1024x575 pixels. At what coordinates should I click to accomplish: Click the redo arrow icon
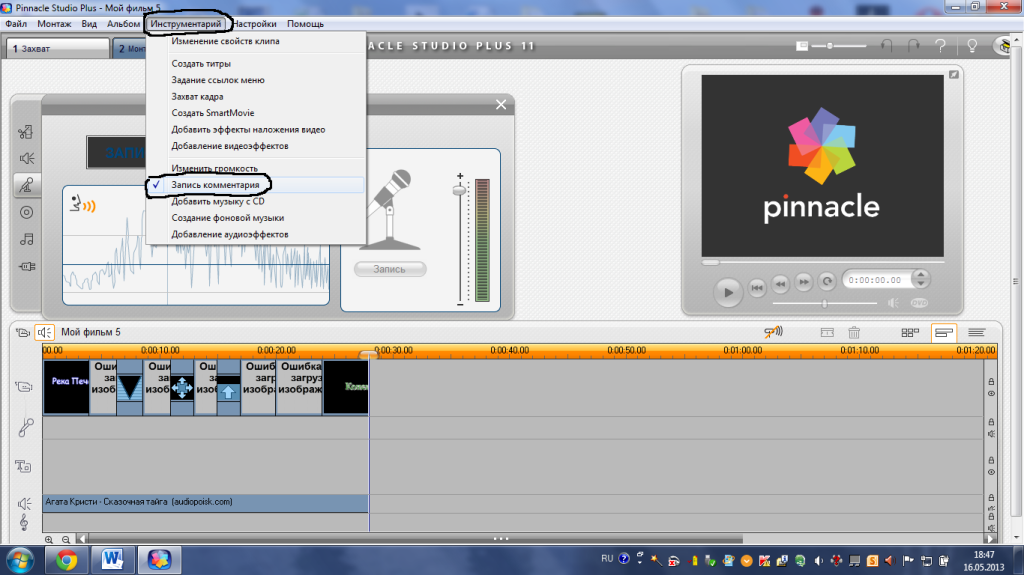click(914, 46)
